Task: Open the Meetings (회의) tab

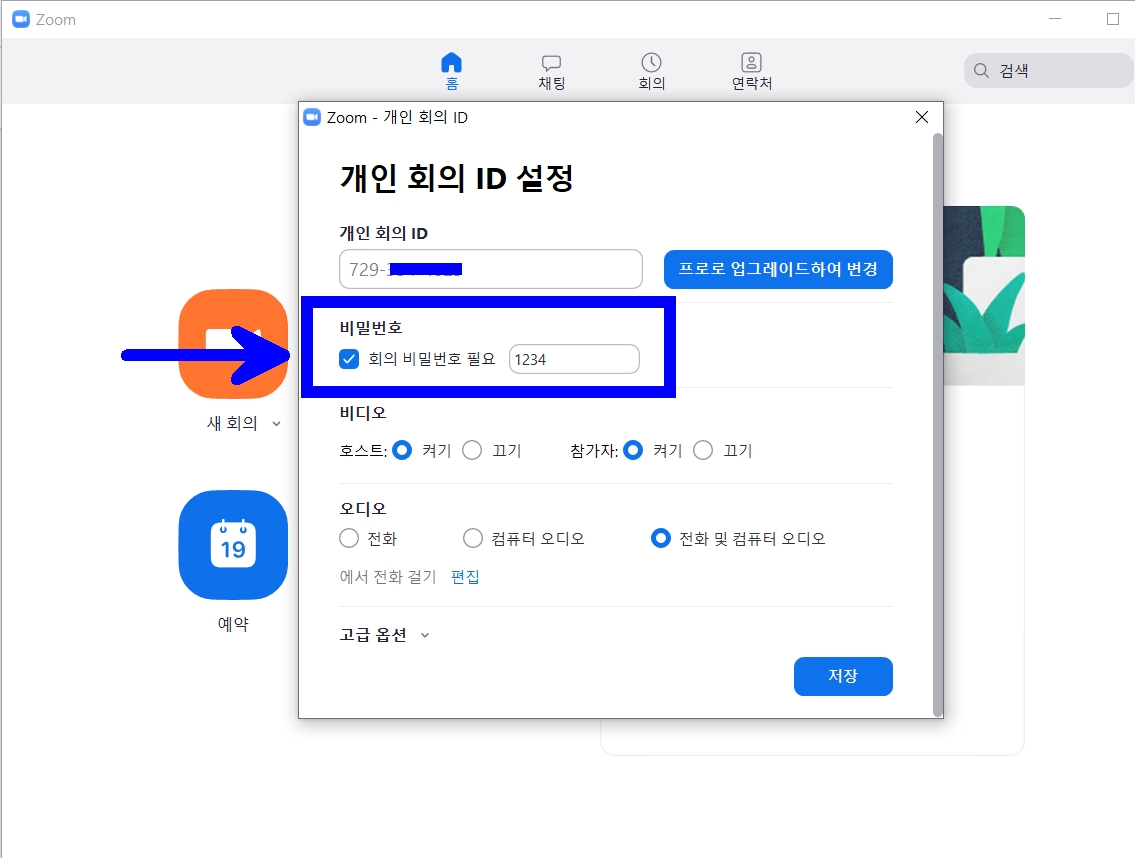Action: 651,71
